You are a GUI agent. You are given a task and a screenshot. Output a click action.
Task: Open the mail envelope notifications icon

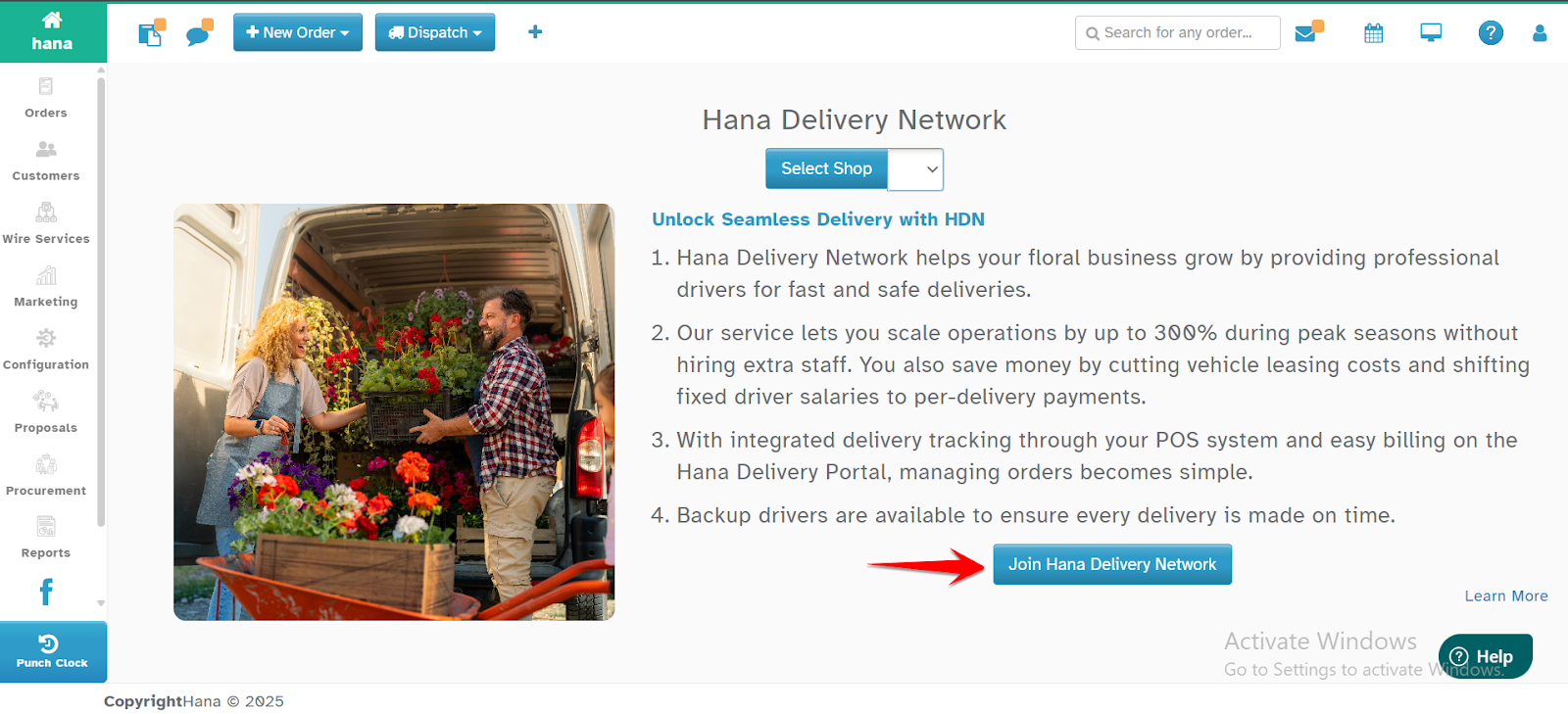point(1308,31)
